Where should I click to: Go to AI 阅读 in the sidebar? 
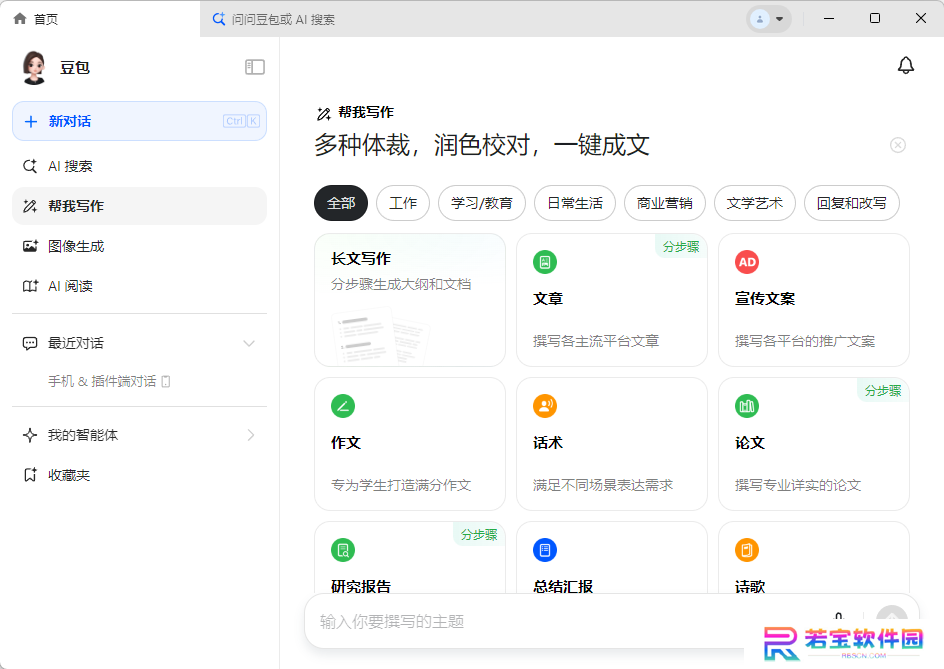(139, 286)
